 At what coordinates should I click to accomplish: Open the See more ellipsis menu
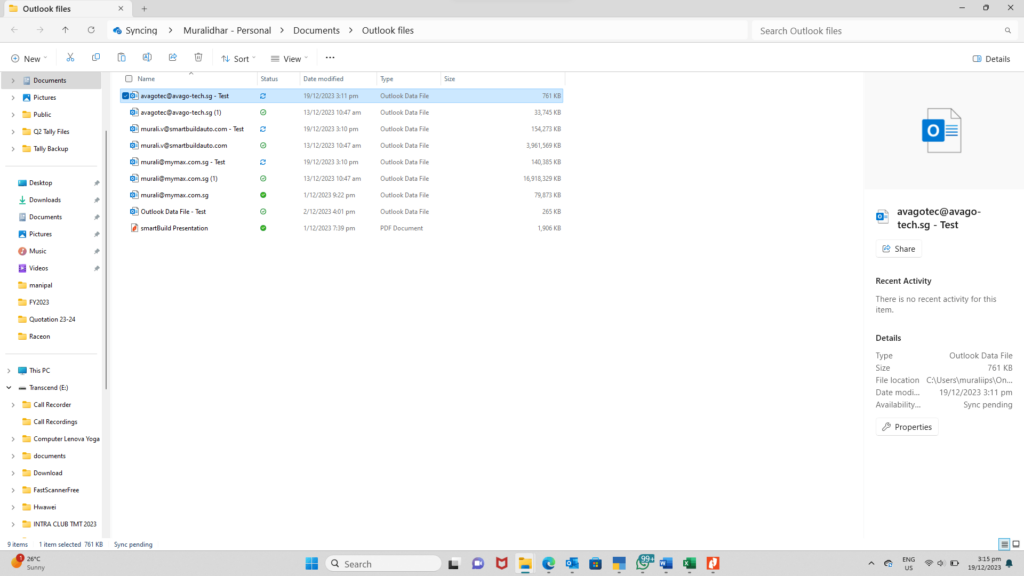point(330,58)
